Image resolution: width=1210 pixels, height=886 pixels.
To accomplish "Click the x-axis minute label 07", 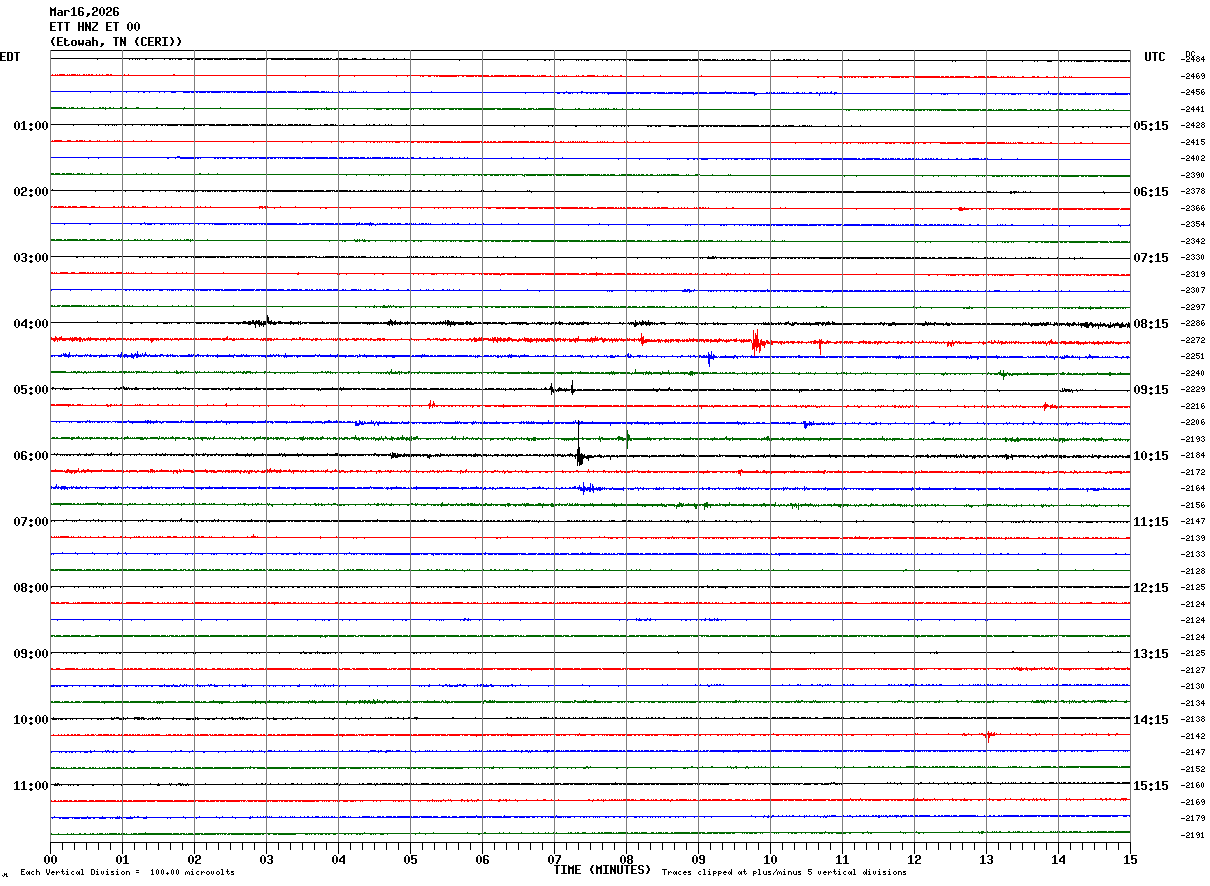I will click(x=554, y=859).
